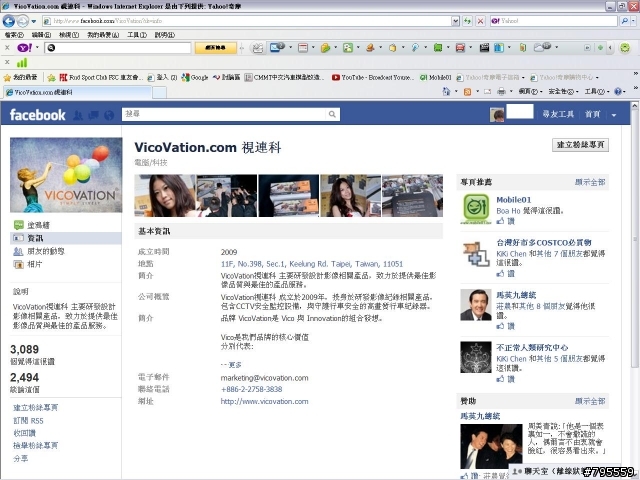Open the 說明 menu
Image resolution: width=640 pixels, height=480 pixels.
click(164, 35)
